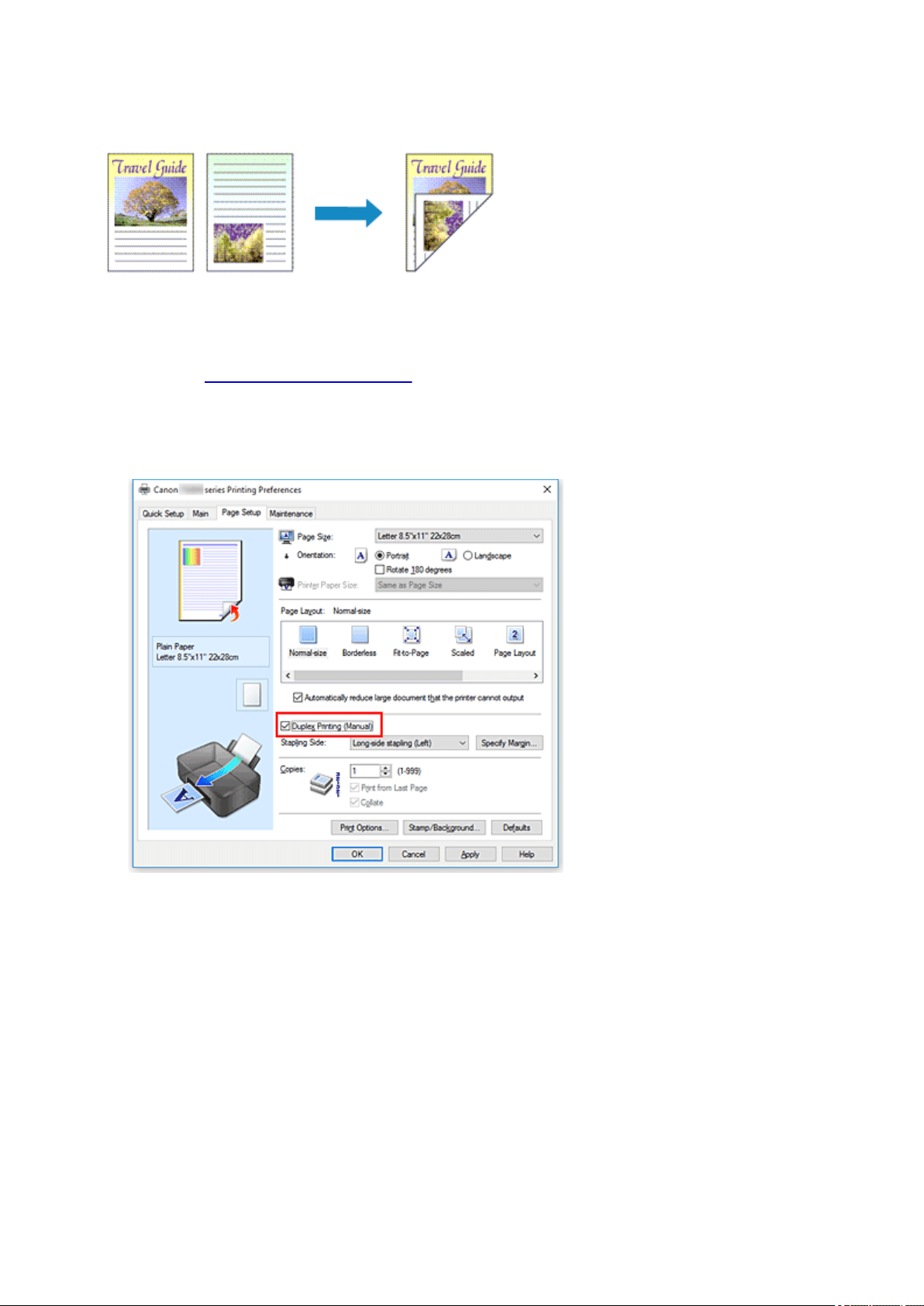Click the "Plain Paper" media info text
Viewport: 924px width, 1306px height.
tap(175, 646)
